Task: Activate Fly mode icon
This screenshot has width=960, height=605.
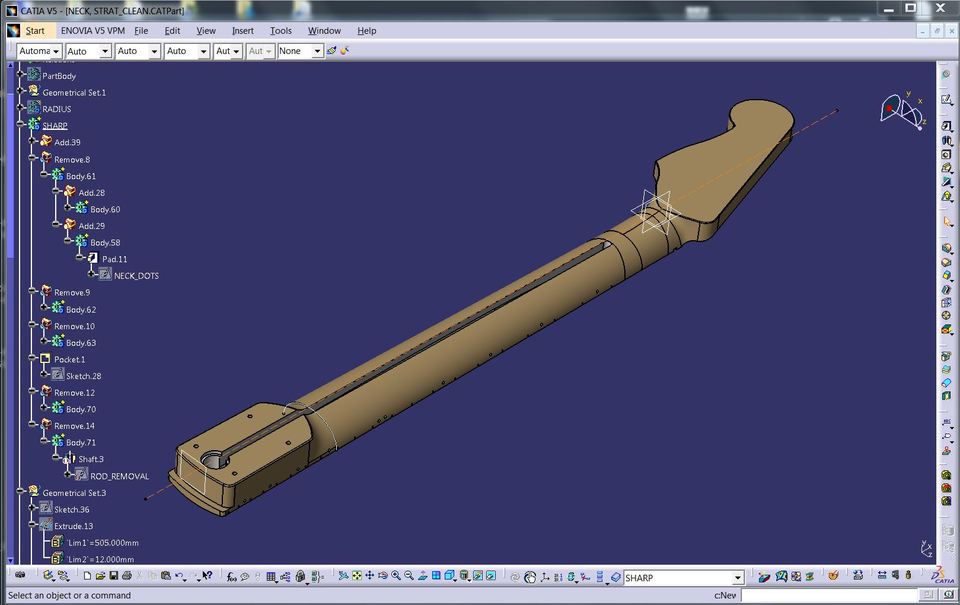Action: [x=343, y=576]
